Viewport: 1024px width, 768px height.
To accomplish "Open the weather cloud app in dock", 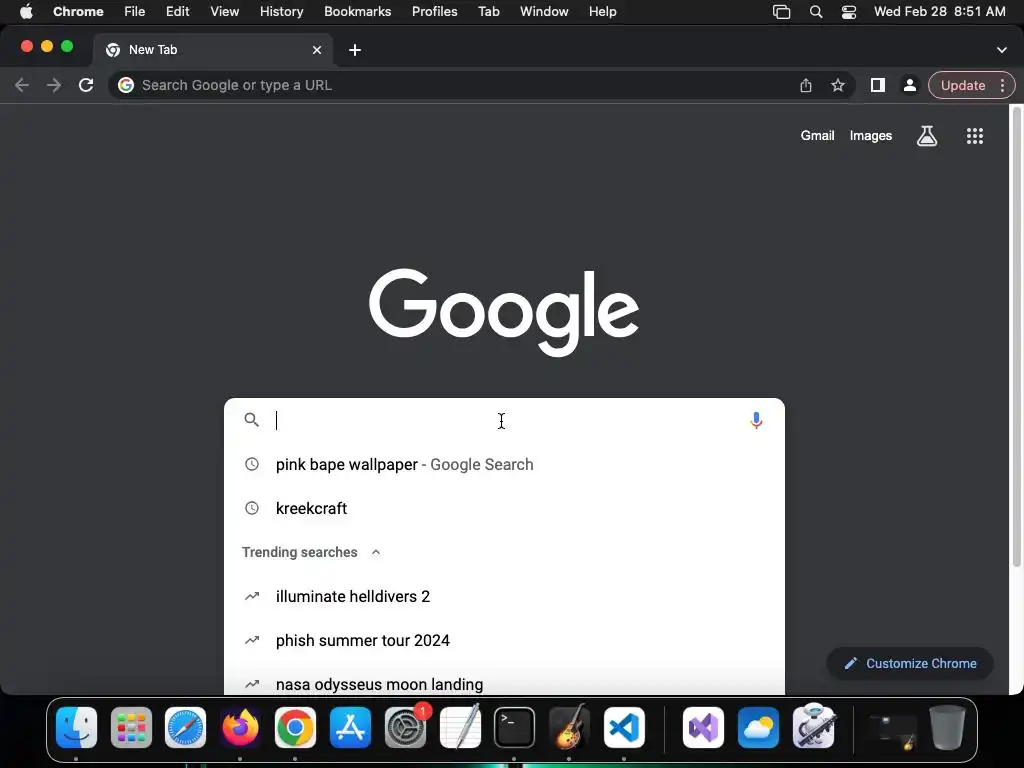I will [x=758, y=728].
